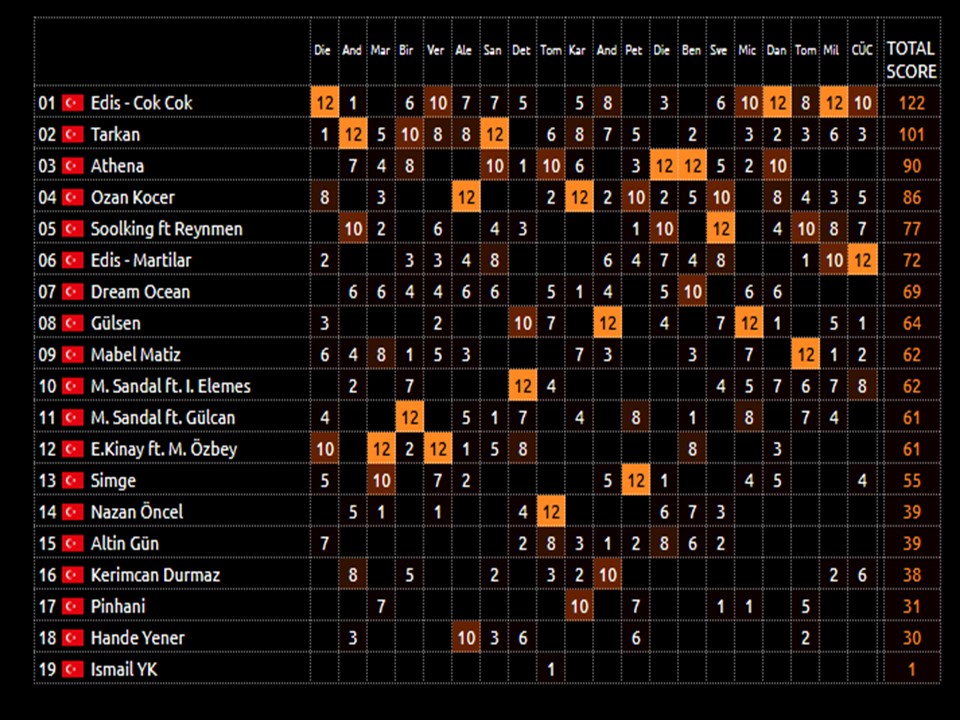Viewport: 960px width, 720px height.
Task: Click the Sve column header
Action: click(719, 50)
